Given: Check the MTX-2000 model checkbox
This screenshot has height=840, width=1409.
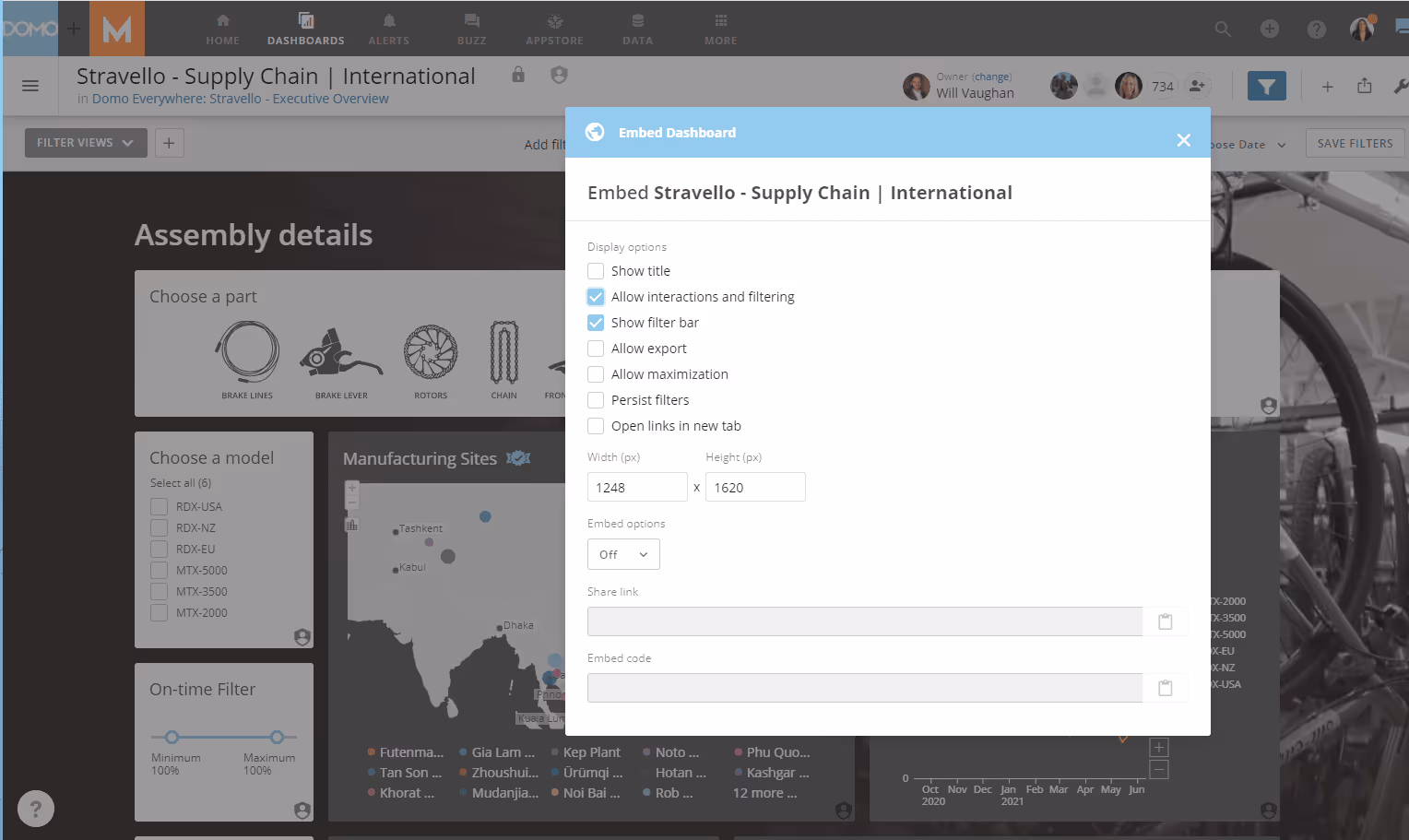Looking at the screenshot, I should [160, 612].
